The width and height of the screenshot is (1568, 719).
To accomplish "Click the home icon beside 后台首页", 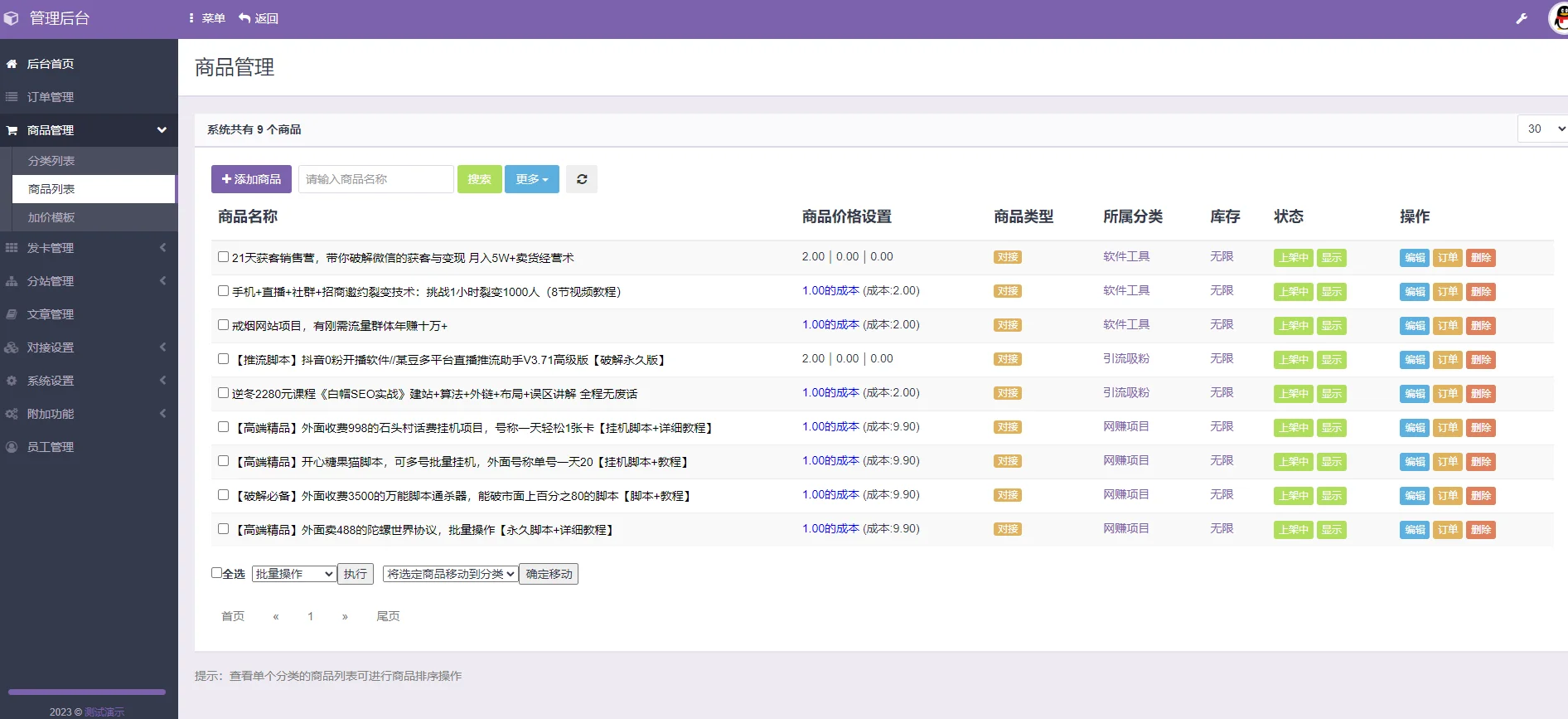I will click(12, 64).
